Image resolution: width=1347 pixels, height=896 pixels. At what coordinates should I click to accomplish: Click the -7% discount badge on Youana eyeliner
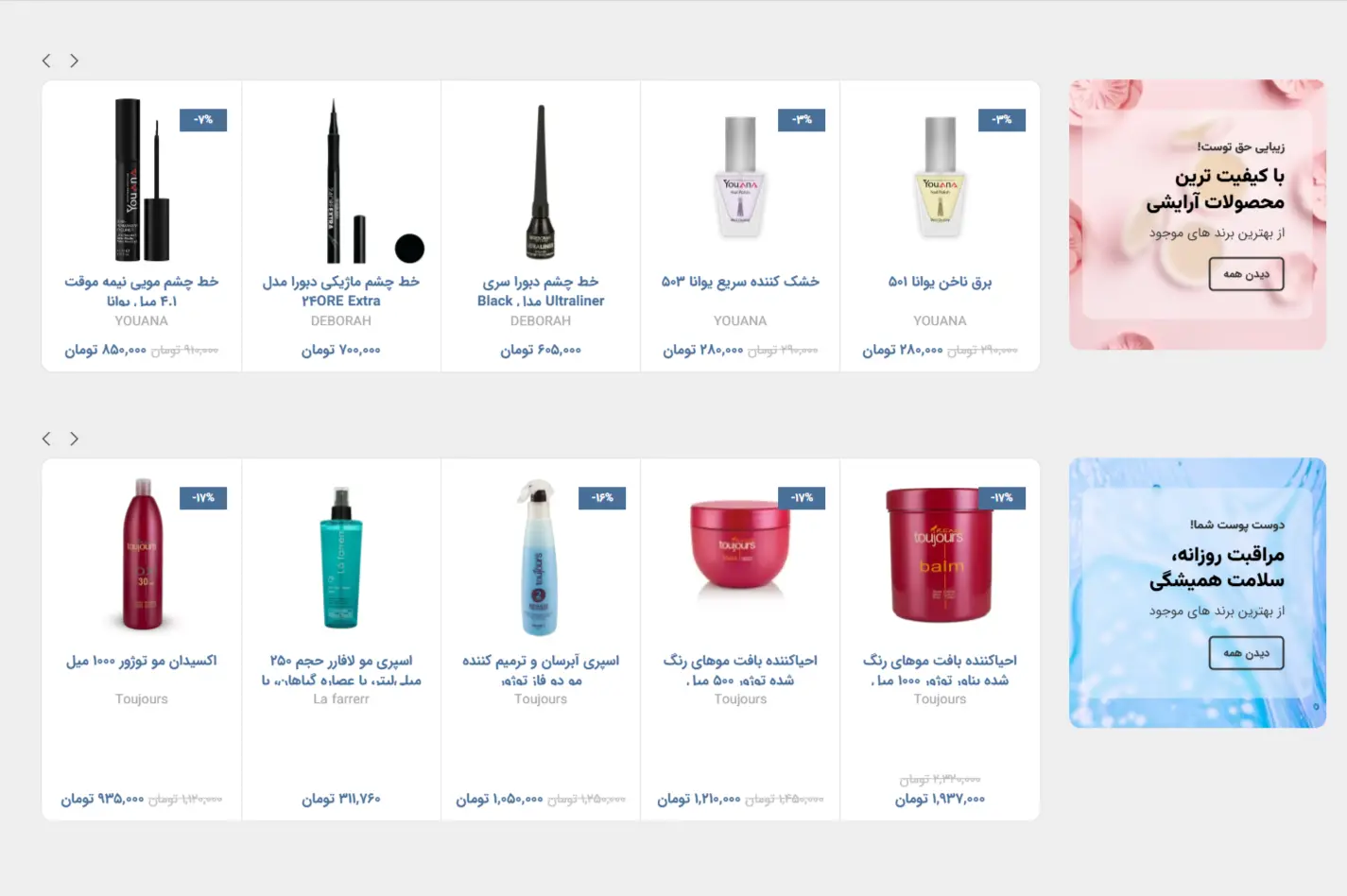pyautogui.click(x=203, y=120)
